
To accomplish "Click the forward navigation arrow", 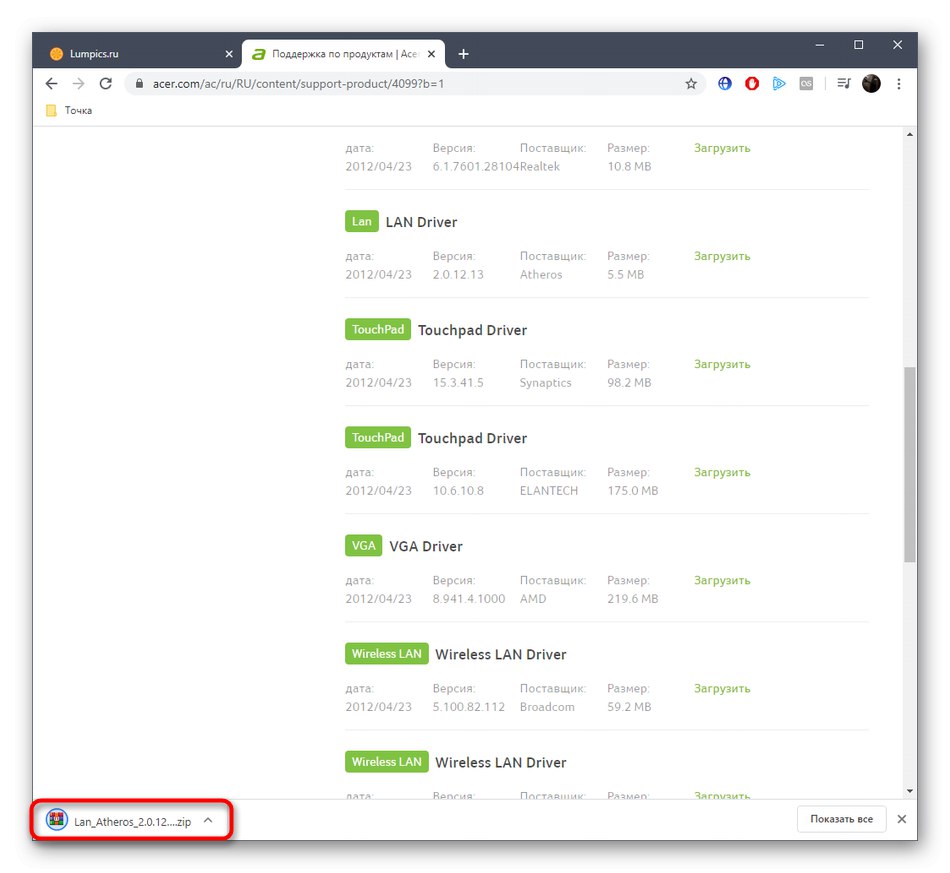I will (x=78, y=84).
